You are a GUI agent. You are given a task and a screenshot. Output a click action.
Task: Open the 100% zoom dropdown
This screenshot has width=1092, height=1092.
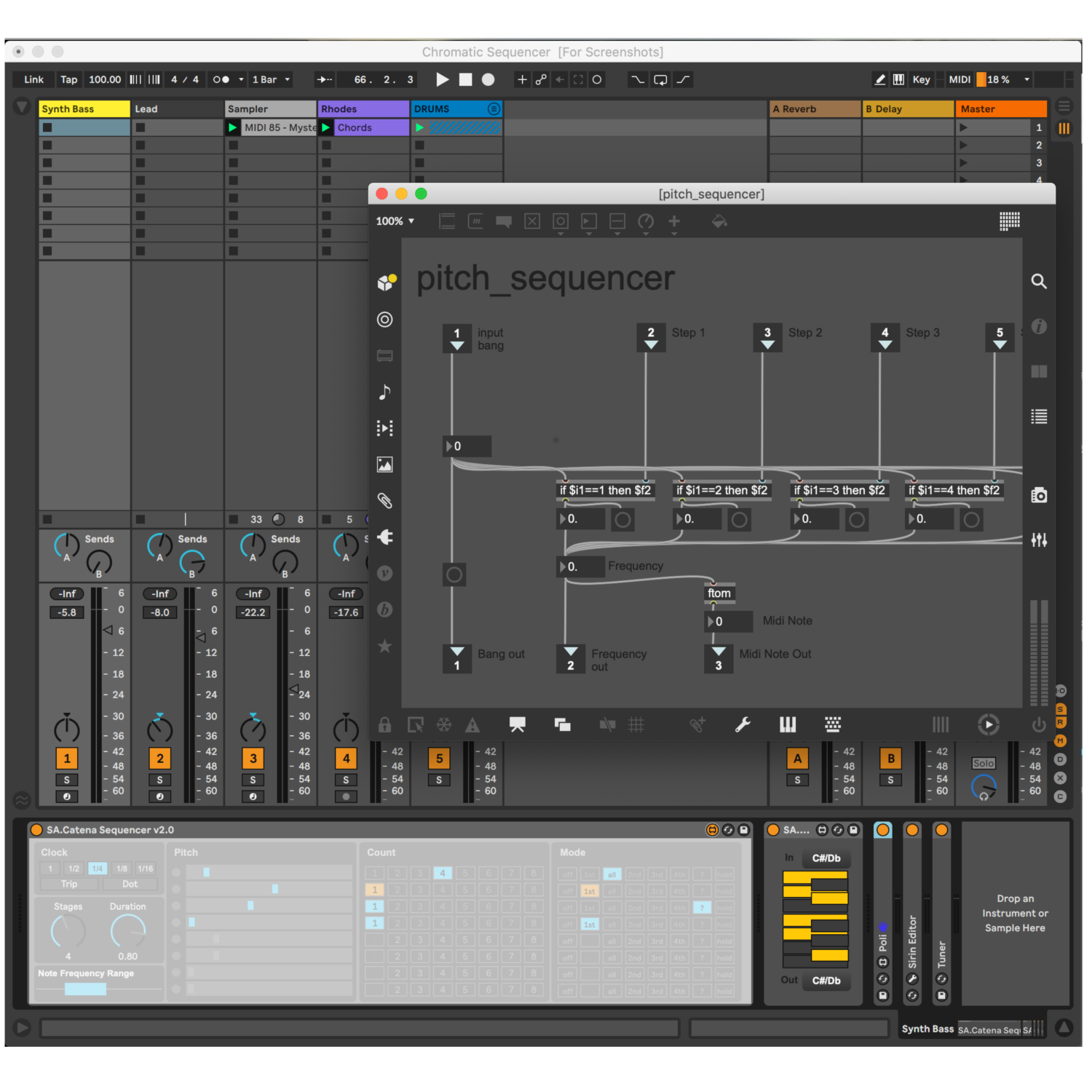click(395, 221)
